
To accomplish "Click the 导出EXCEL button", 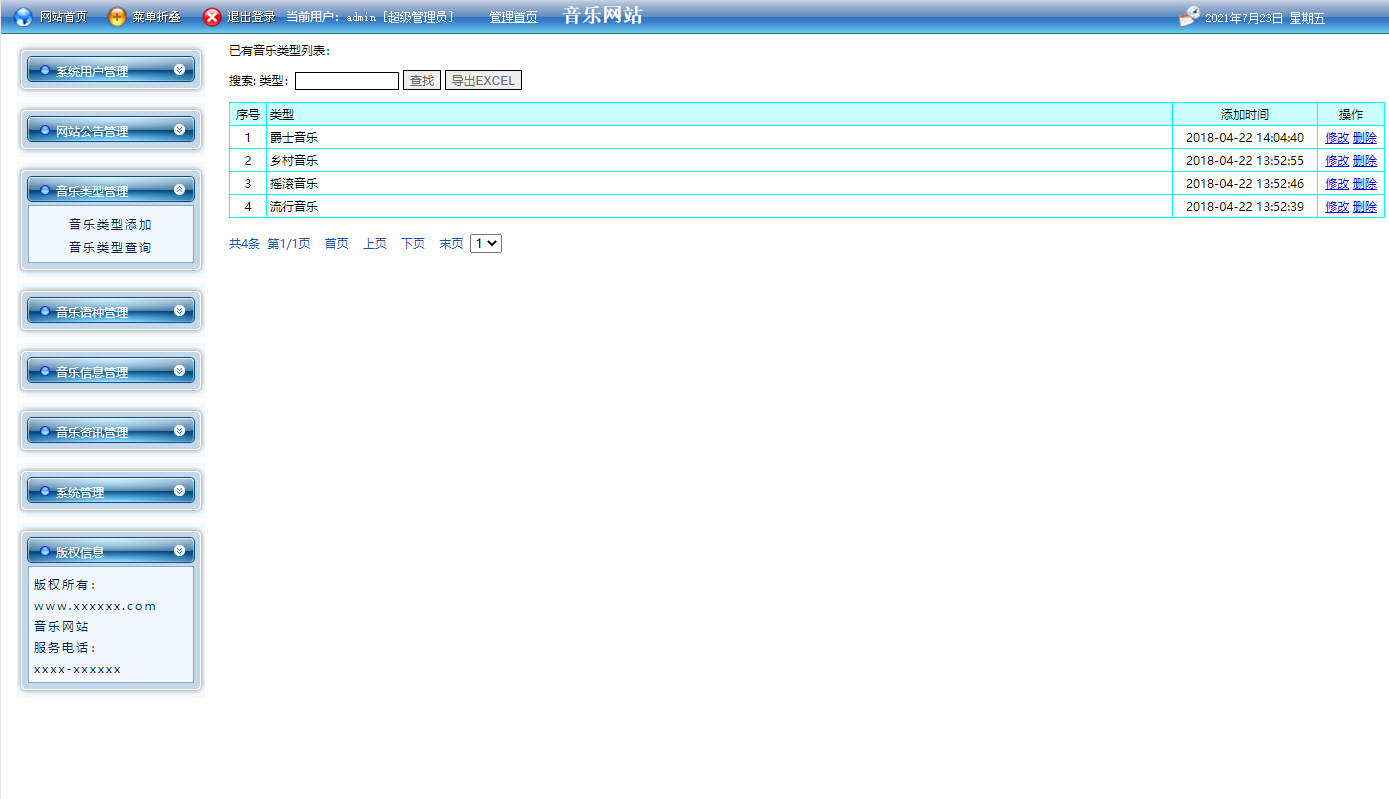I will point(483,81).
